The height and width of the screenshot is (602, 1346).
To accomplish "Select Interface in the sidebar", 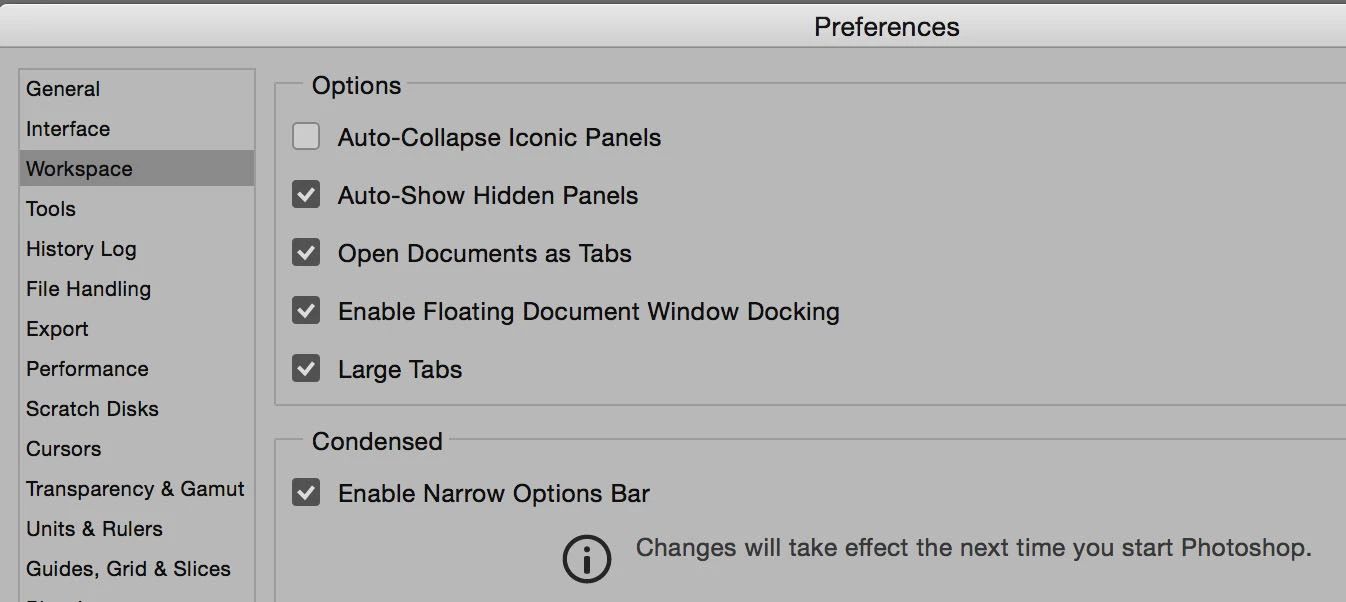I will click(x=68, y=129).
